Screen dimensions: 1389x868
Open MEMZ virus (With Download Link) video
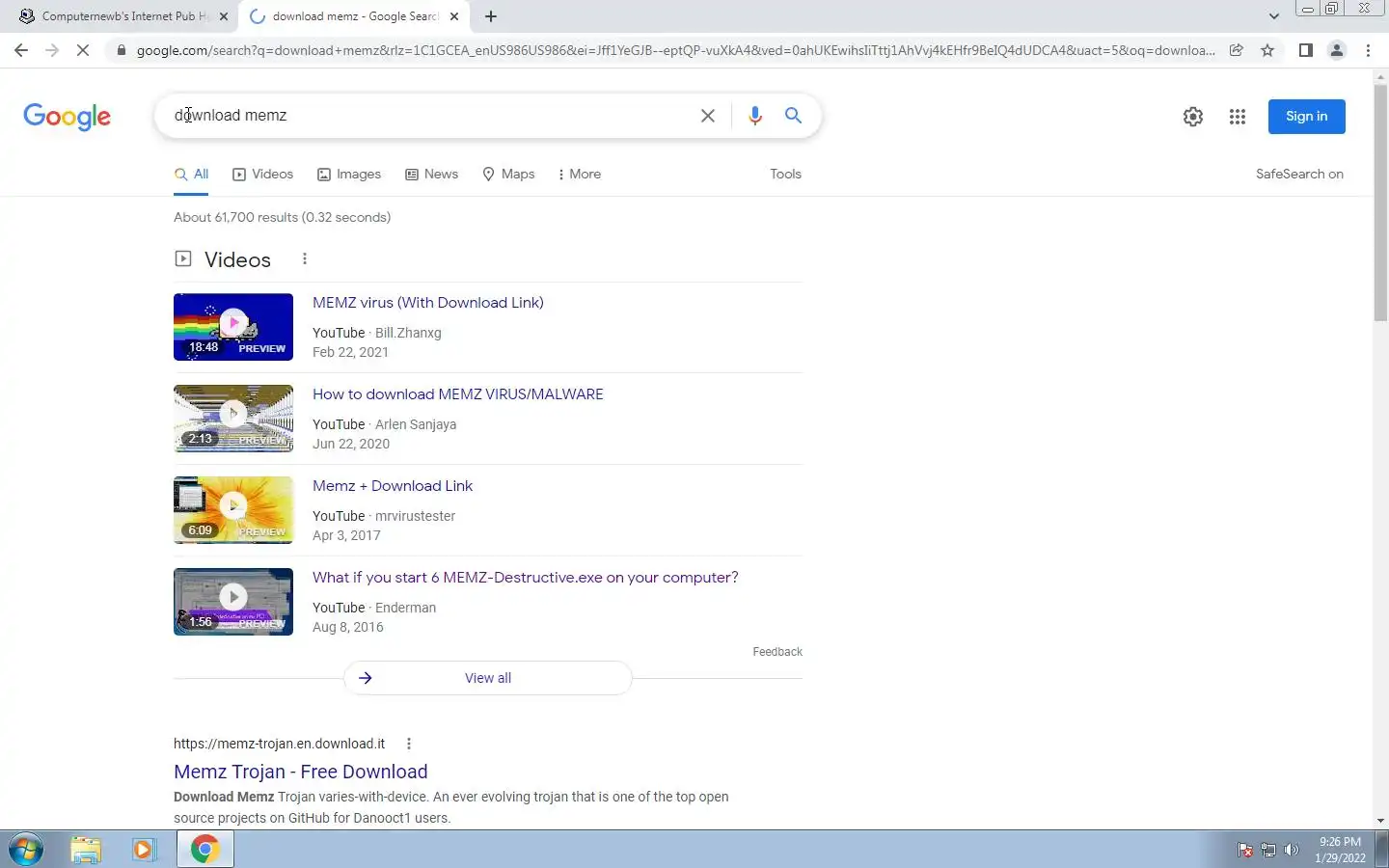point(427,303)
